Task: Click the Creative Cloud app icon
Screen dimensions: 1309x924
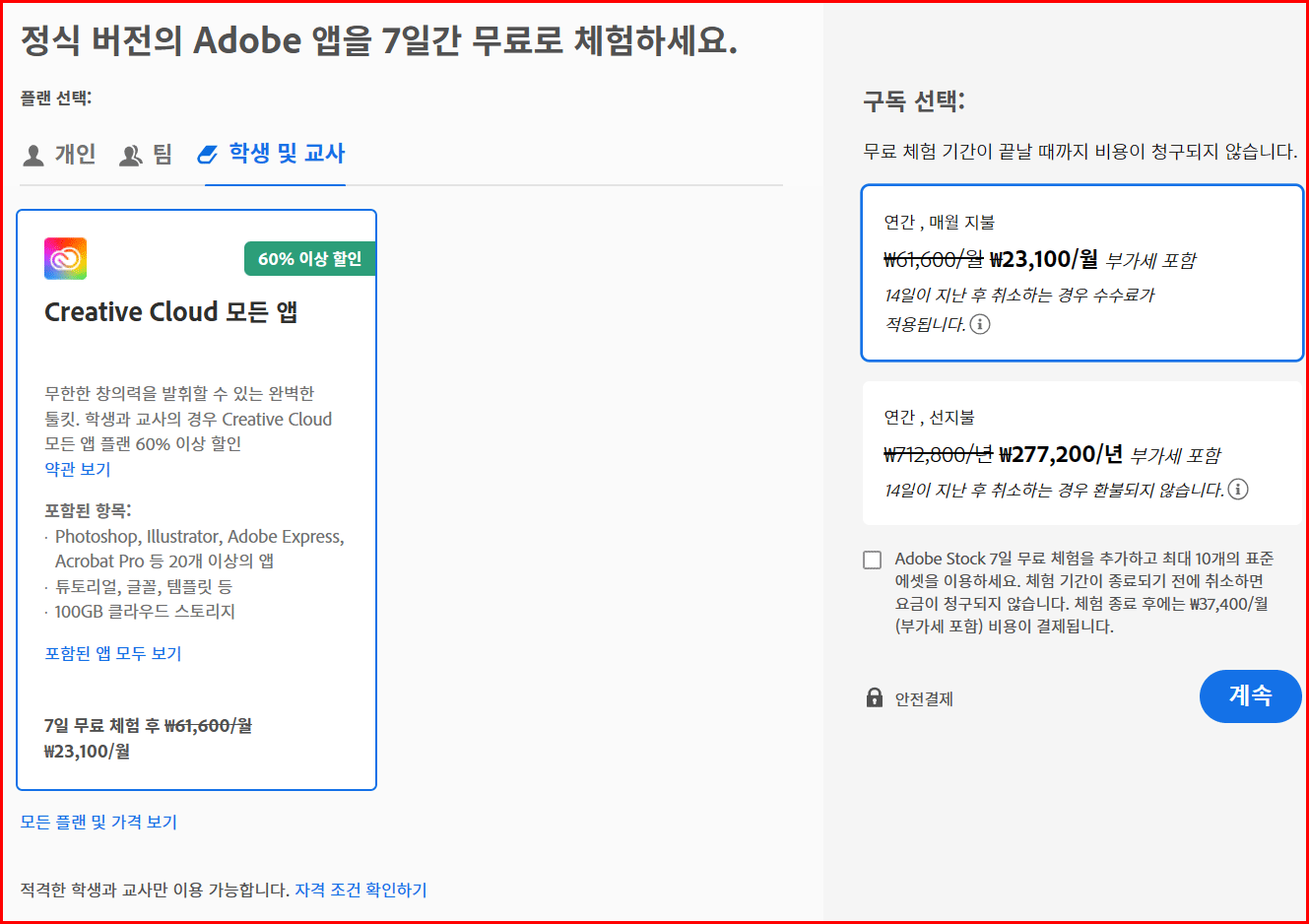Action: (x=65, y=258)
